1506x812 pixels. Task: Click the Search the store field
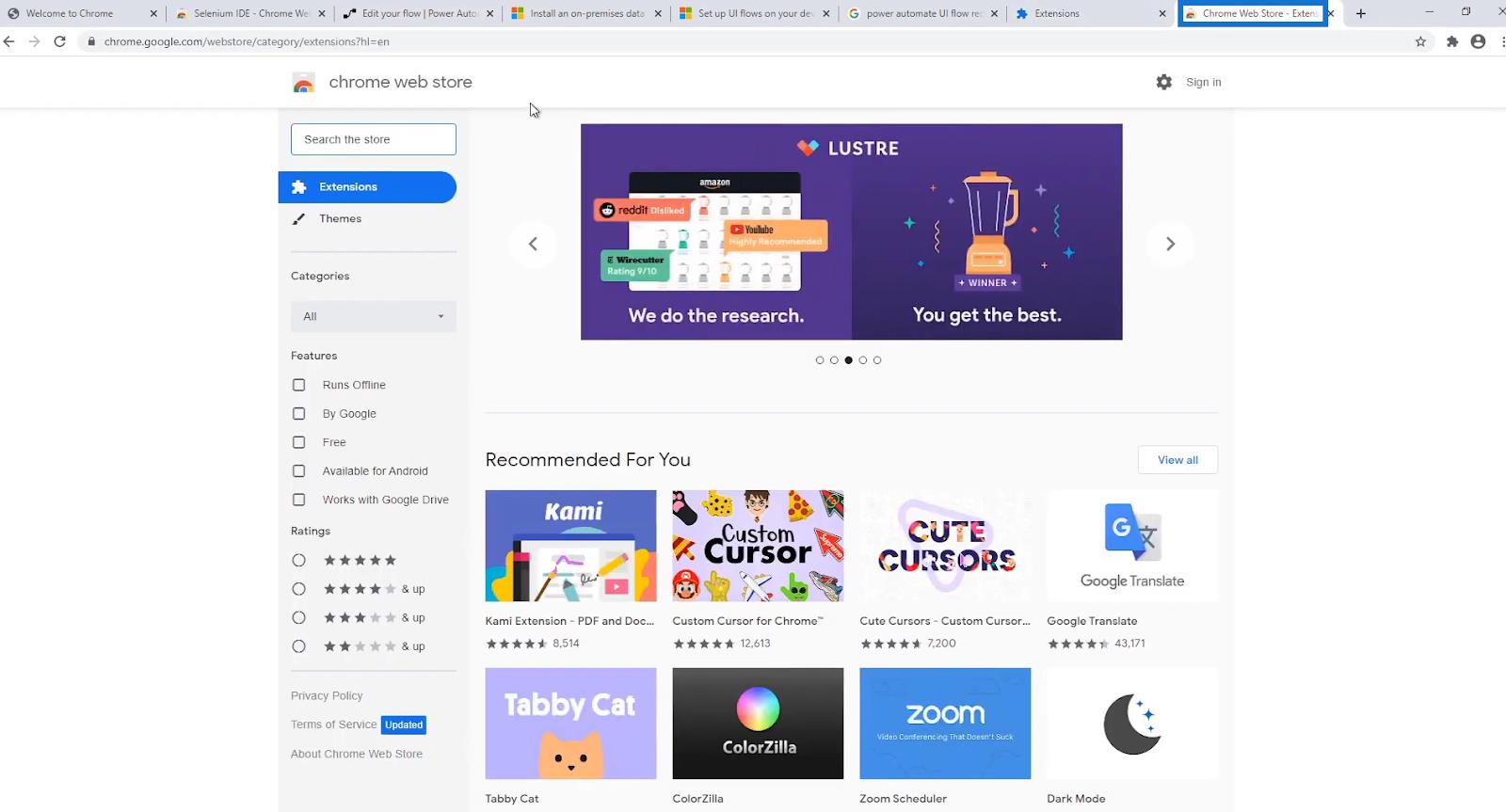point(374,139)
